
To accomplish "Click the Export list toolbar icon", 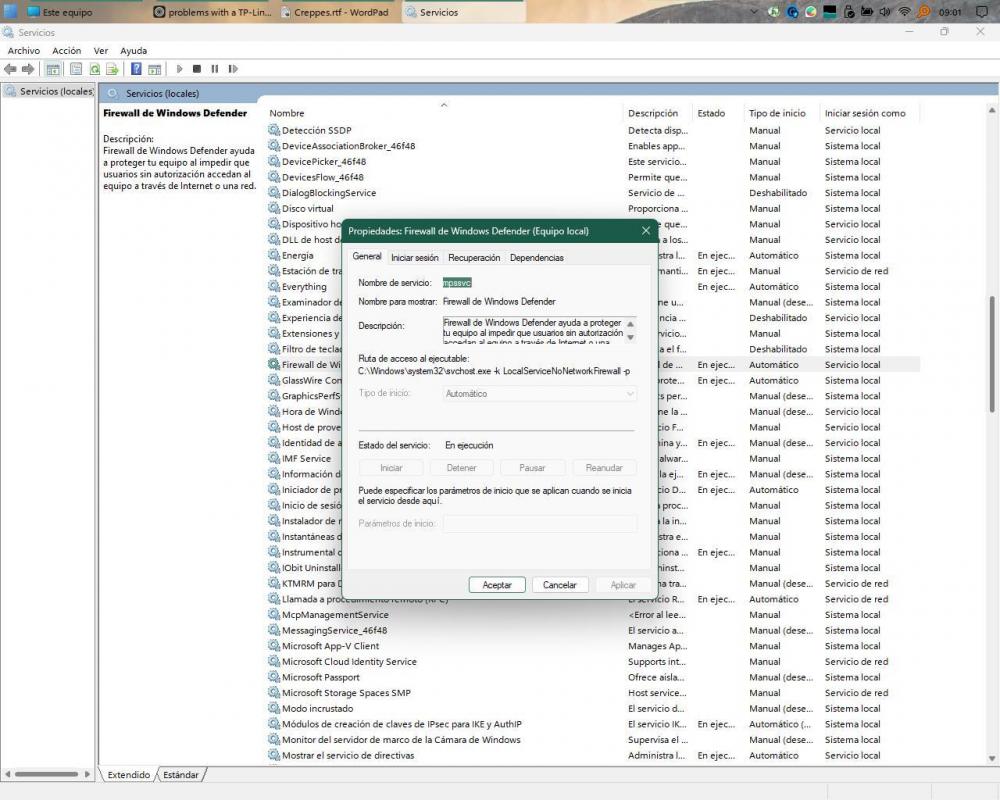I will point(113,69).
